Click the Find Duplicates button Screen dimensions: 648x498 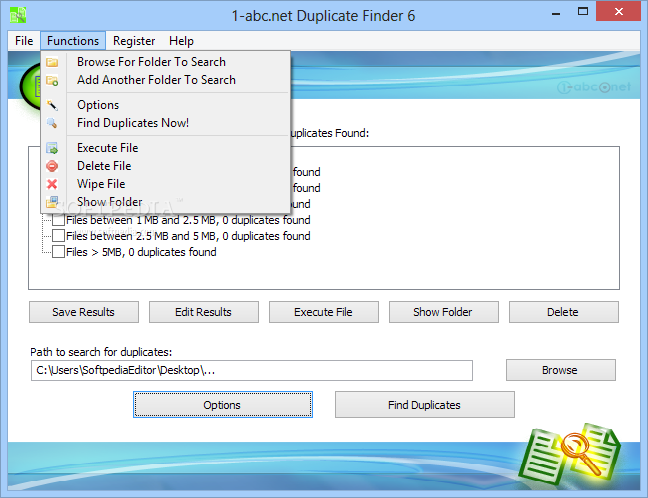pyautogui.click(x=424, y=405)
